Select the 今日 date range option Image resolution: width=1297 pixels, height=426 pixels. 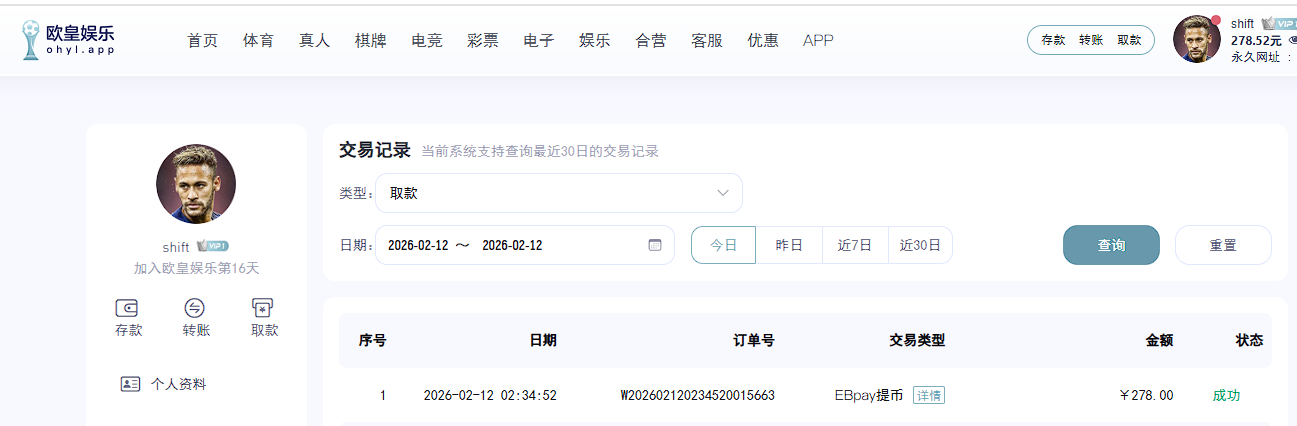(x=723, y=245)
